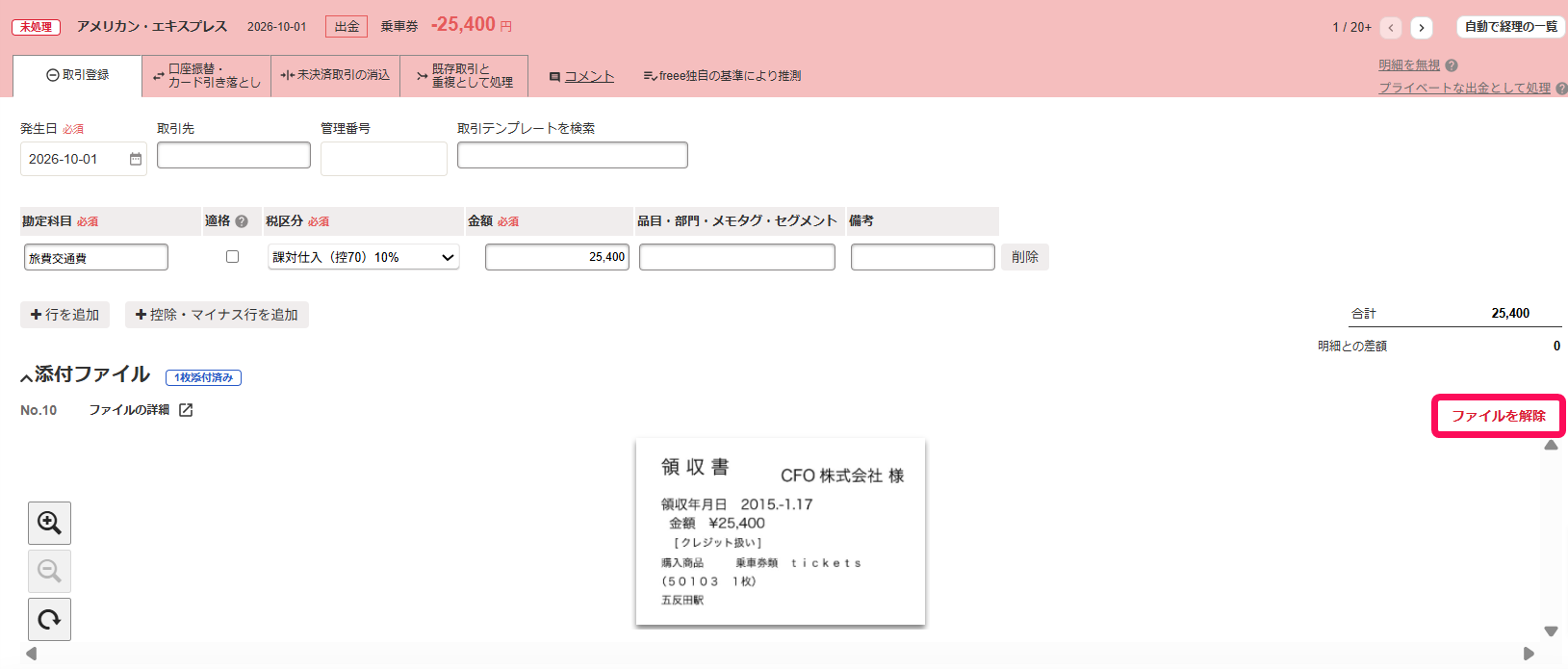Screen dimensions: 1568x669
Task: Click 自動で経理の一覧 button
Action: [1511, 27]
